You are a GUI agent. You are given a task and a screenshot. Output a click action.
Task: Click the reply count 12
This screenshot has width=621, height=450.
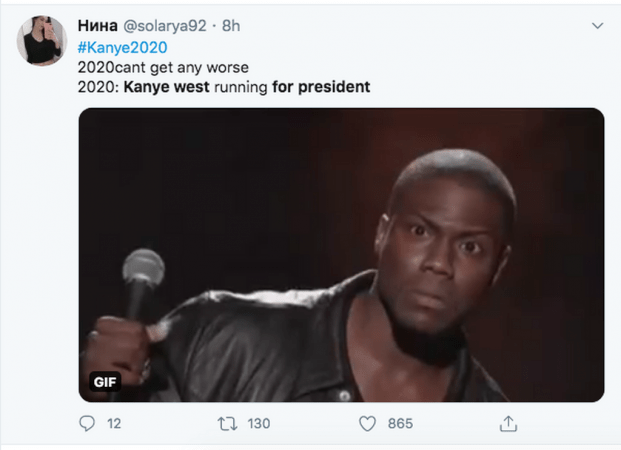(x=114, y=424)
